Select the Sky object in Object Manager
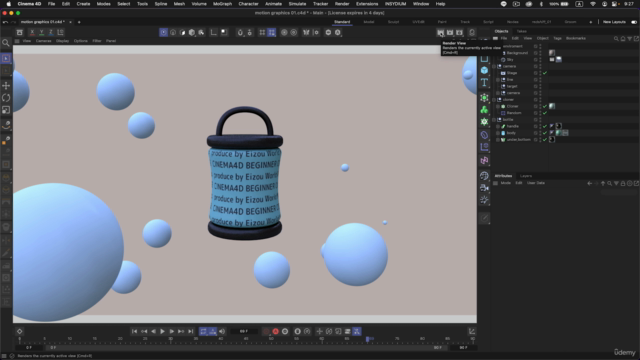 tap(510, 60)
